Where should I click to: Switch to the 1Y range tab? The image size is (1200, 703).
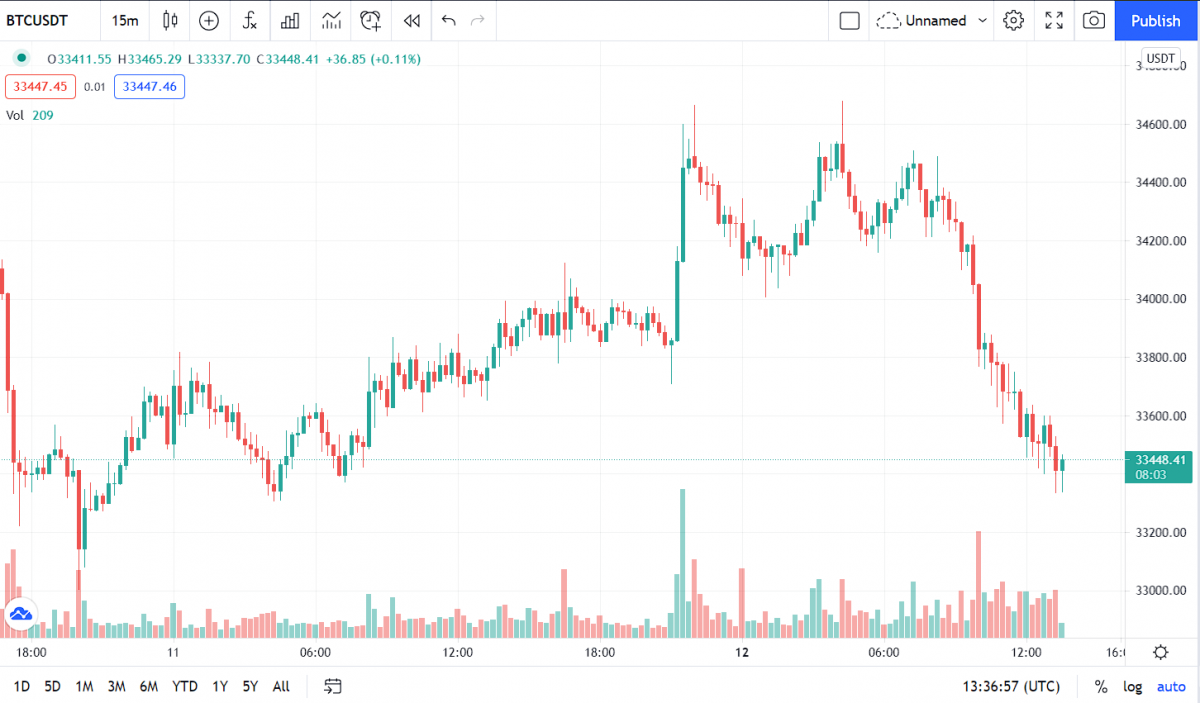coord(220,687)
